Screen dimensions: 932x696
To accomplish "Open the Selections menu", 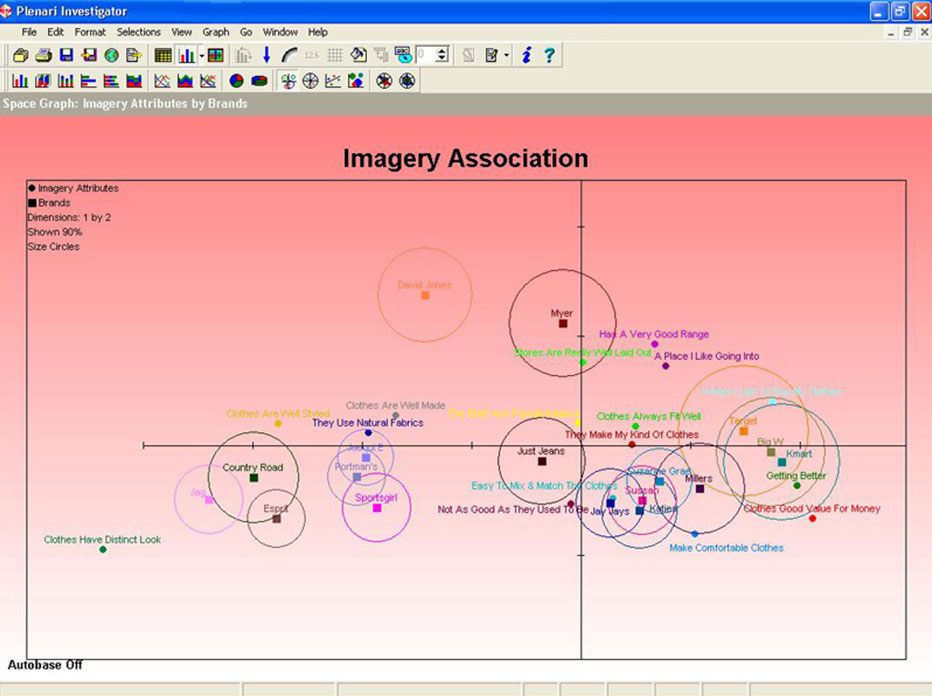I will click(138, 32).
